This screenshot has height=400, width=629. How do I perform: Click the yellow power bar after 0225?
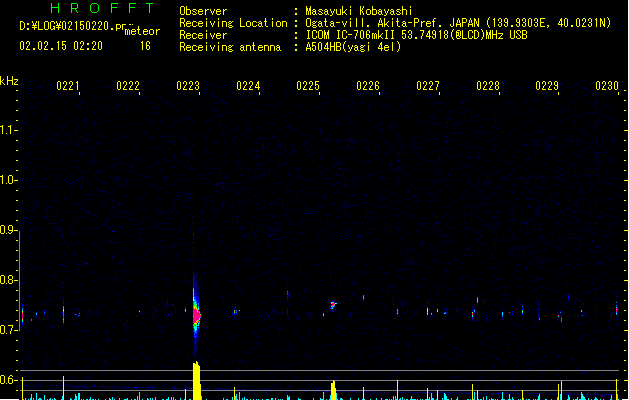[333, 390]
